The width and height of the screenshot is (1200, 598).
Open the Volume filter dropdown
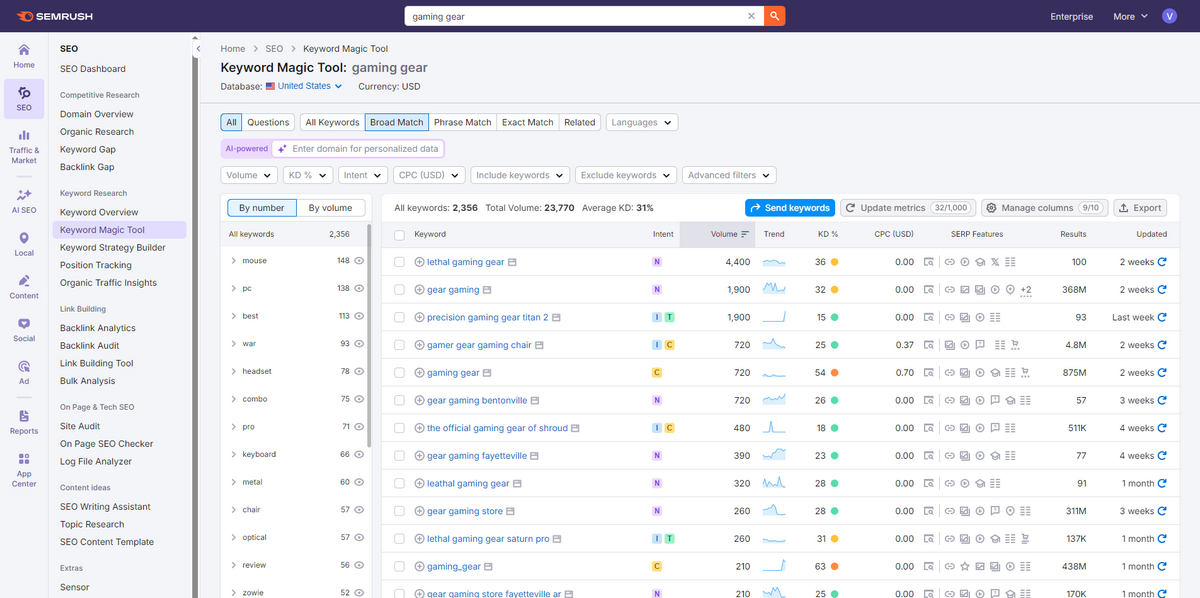(249, 175)
